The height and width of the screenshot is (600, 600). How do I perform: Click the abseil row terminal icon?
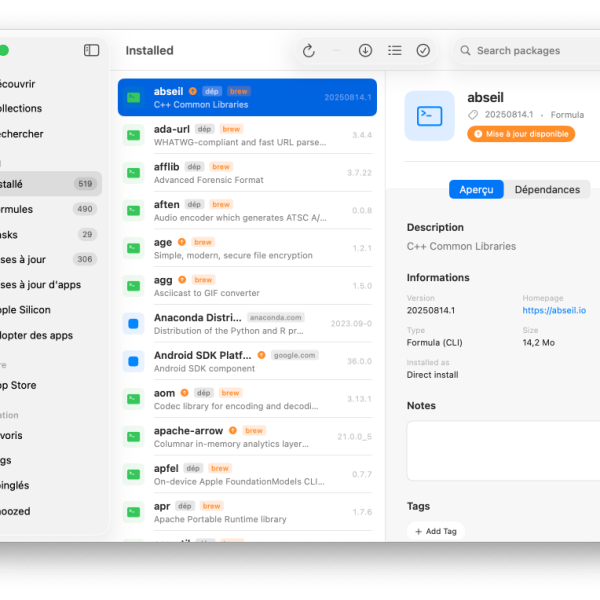coord(134,98)
